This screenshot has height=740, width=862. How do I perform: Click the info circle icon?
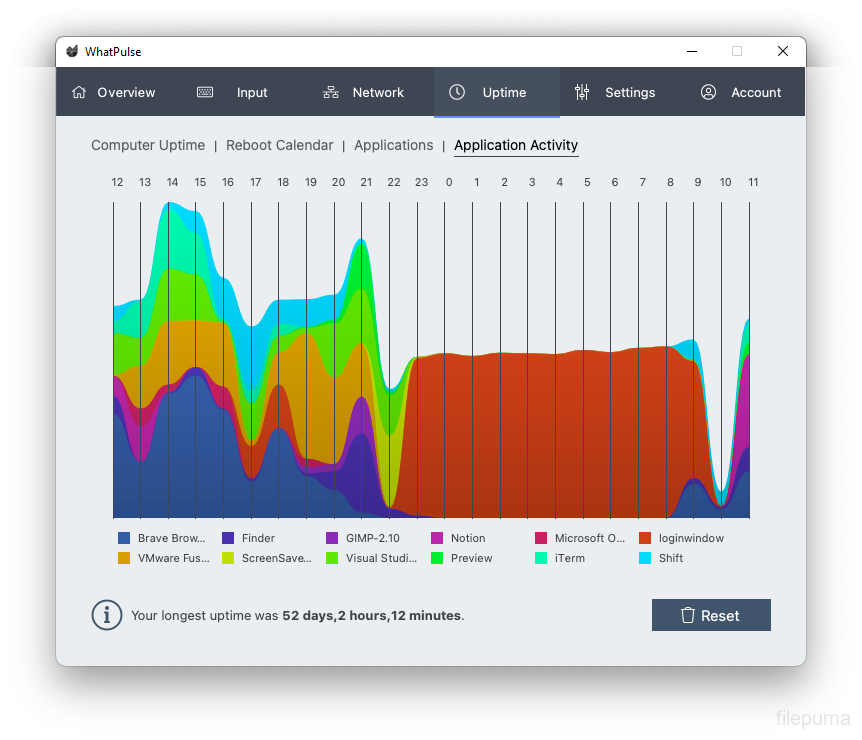(x=107, y=615)
